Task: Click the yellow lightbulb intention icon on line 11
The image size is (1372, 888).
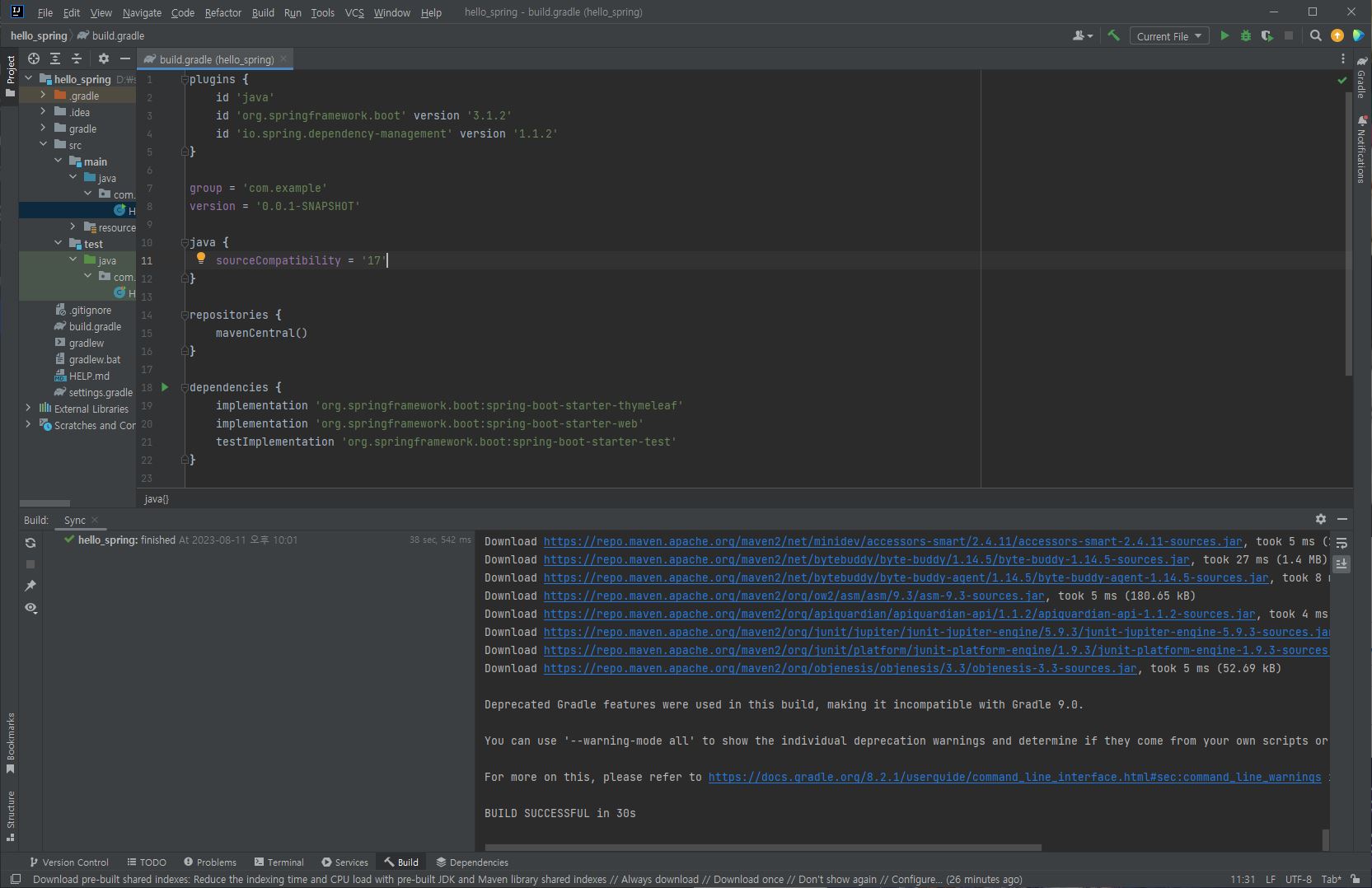Action: click(x=200, y=259)
